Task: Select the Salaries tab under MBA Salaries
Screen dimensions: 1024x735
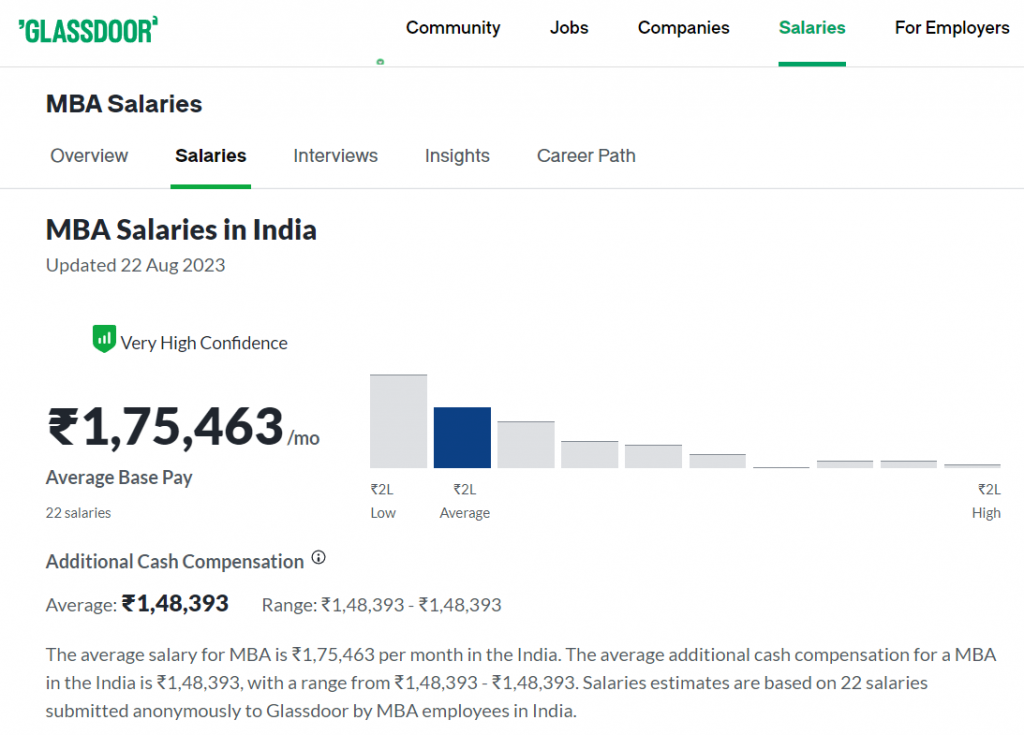Action: (x=210, y=155)
